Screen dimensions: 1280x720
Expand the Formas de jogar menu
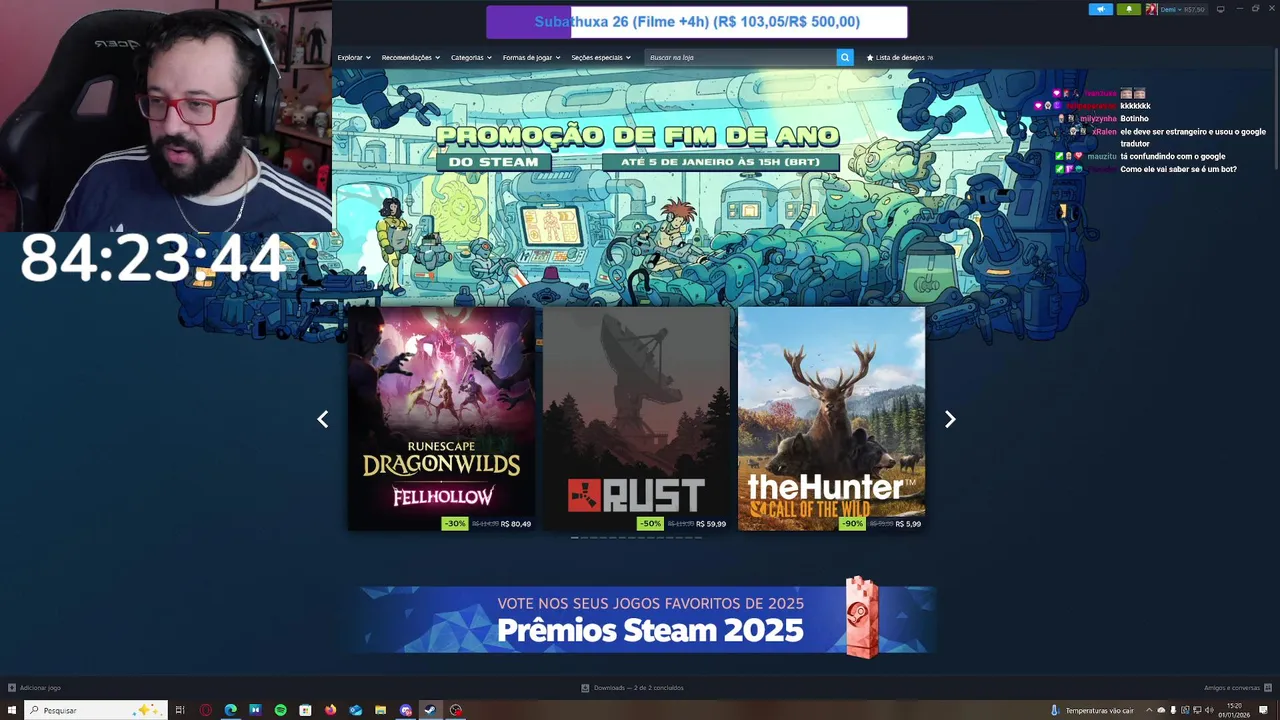coord(531,57)
